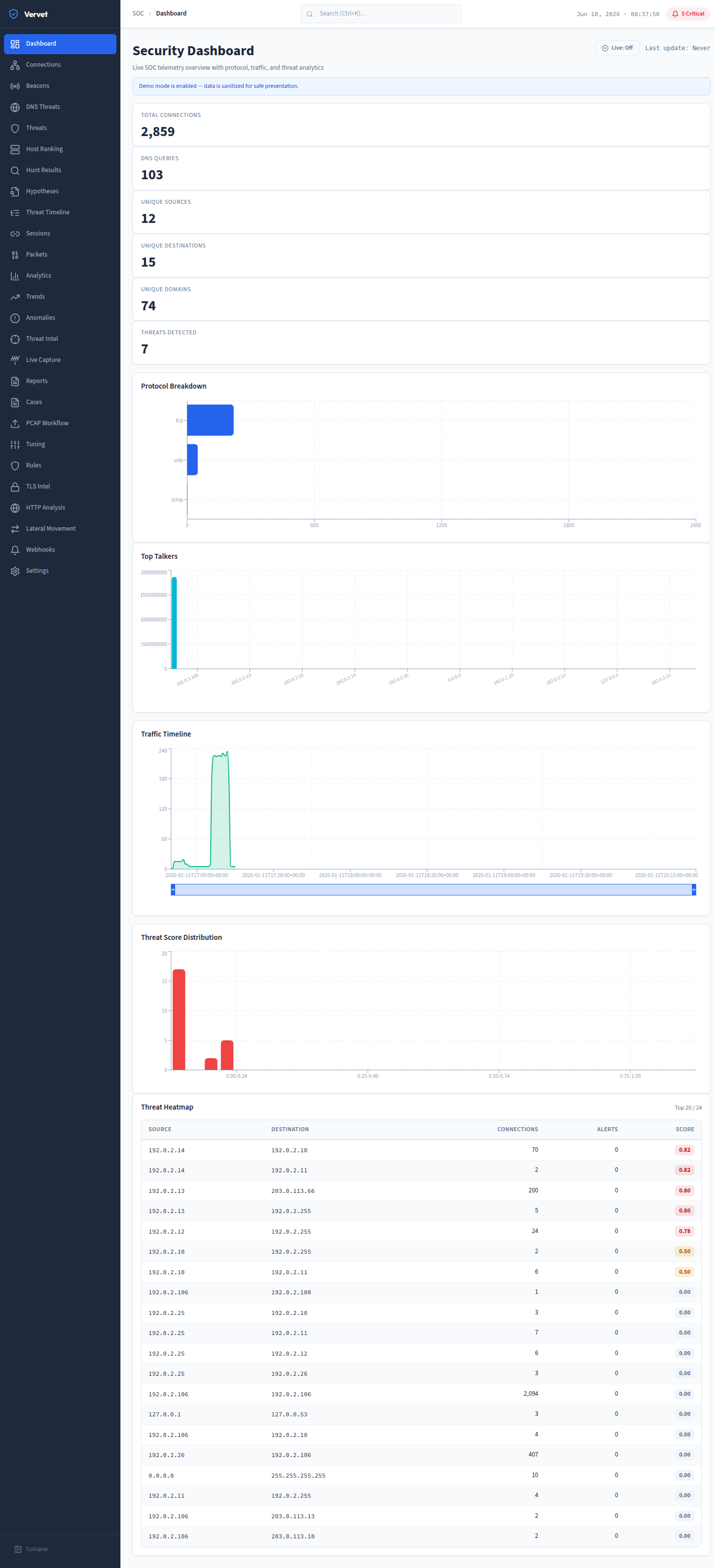Click the Sessions link icon
Screen dimensions: 715x1568
[15, 234]
